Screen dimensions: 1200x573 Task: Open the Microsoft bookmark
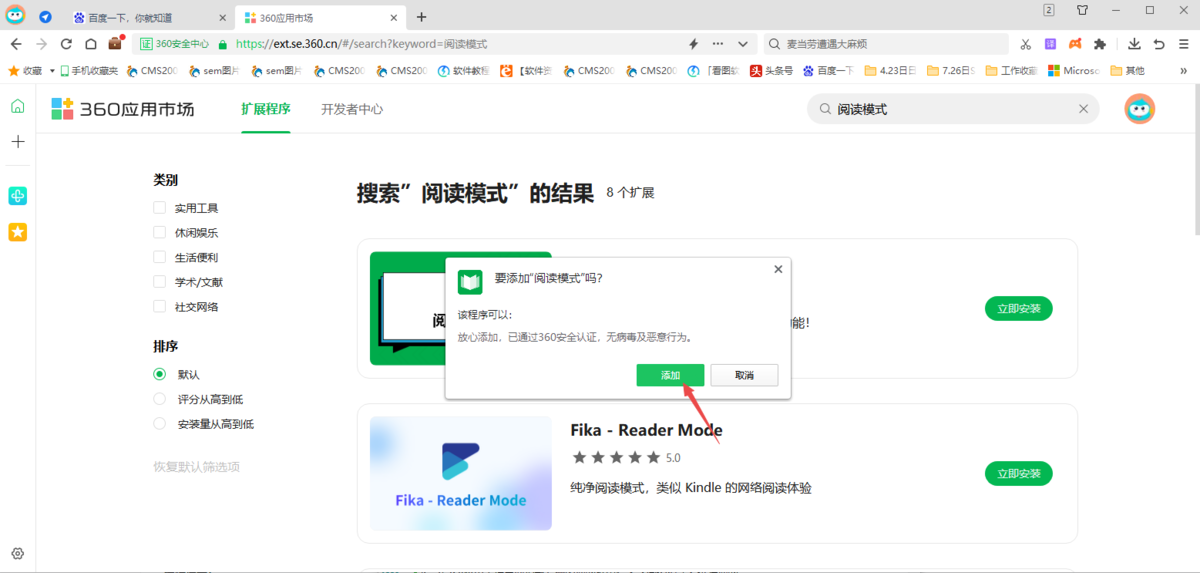click(1073, 71)
